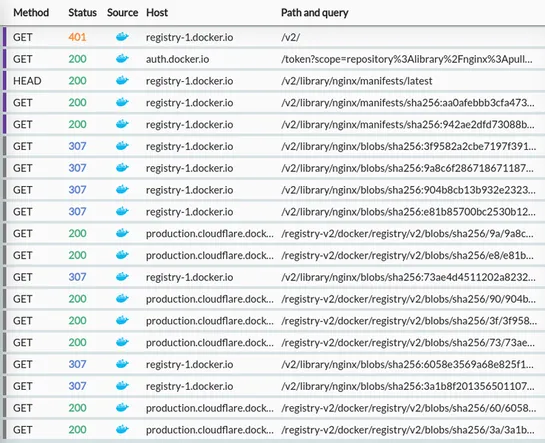Click Docker icon in the sha256/90/904b cloudflare row
545x443 pixels.
click(x=122, y=298)
